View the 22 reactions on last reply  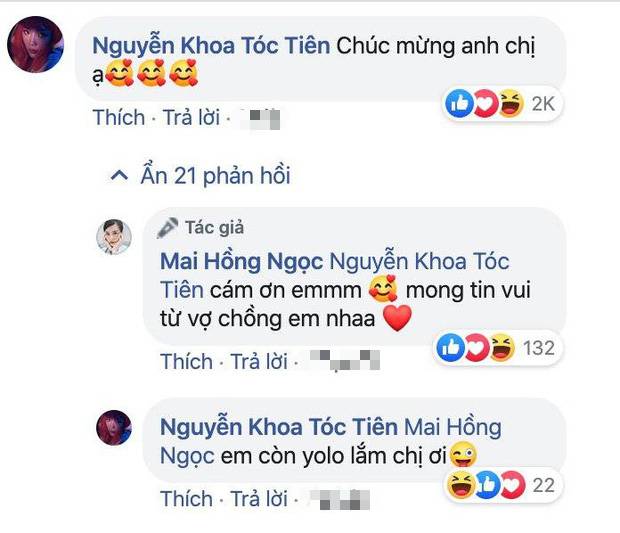541,486
